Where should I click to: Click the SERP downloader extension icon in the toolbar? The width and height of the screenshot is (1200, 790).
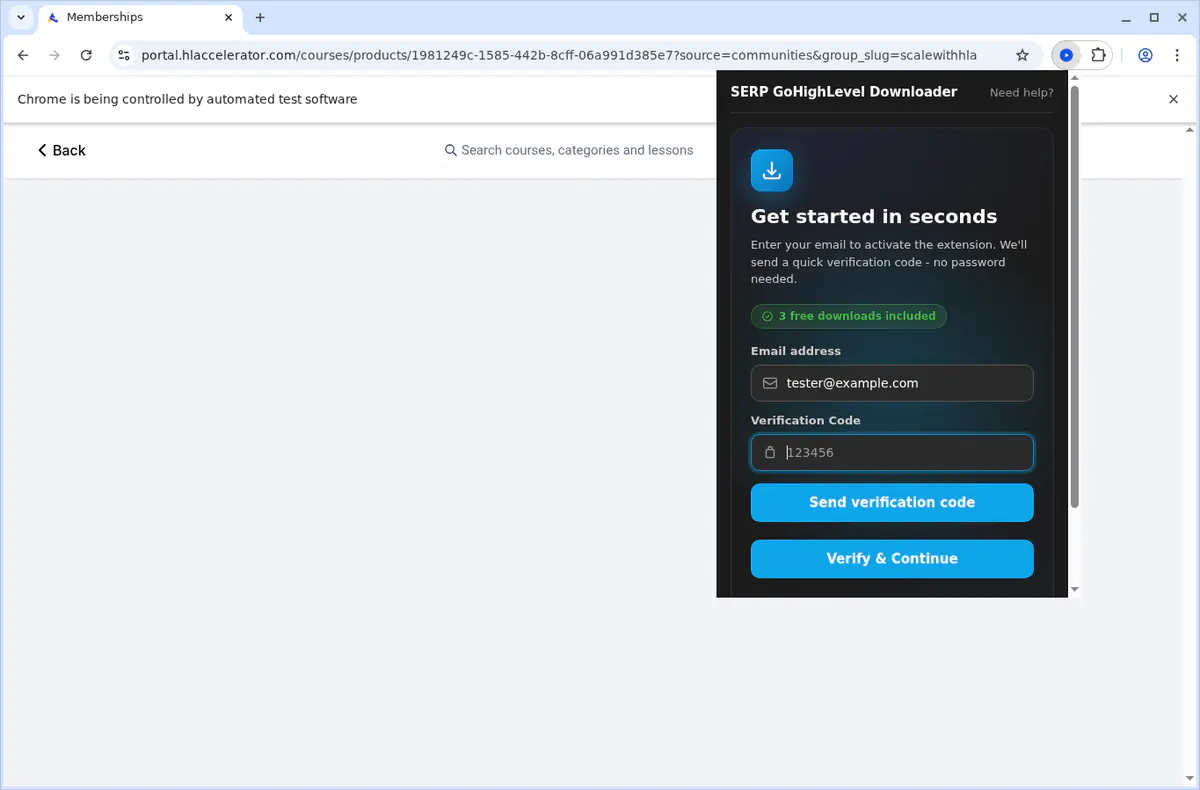coord(1066,55)
